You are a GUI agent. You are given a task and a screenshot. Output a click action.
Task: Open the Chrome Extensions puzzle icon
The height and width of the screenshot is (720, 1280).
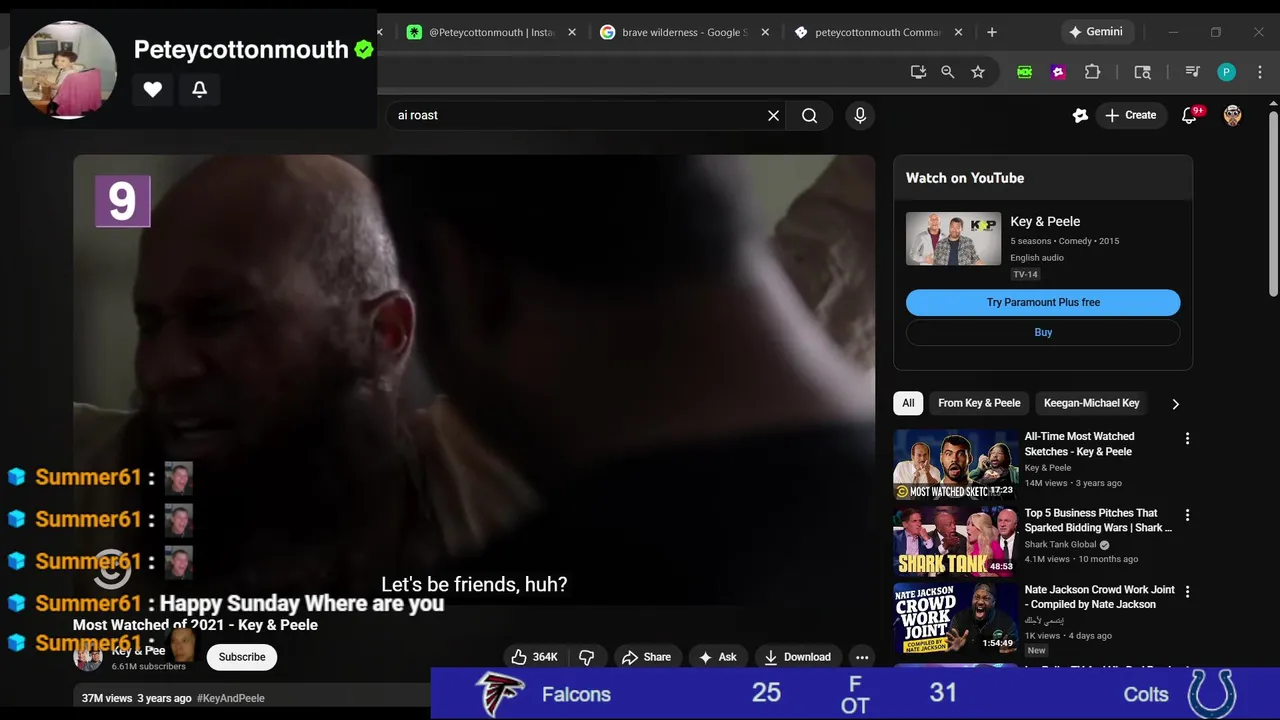point(1092,72)
